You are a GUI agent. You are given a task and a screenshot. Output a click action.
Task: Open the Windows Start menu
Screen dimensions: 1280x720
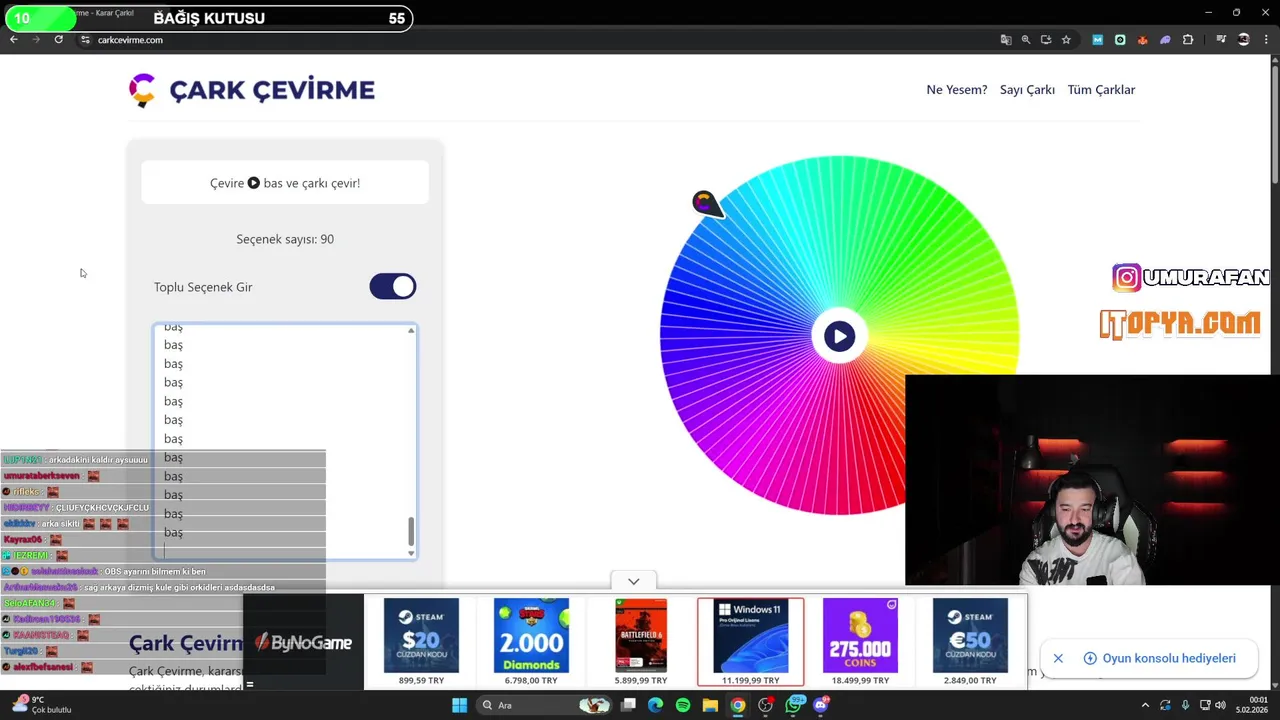[x=459, y=705]
